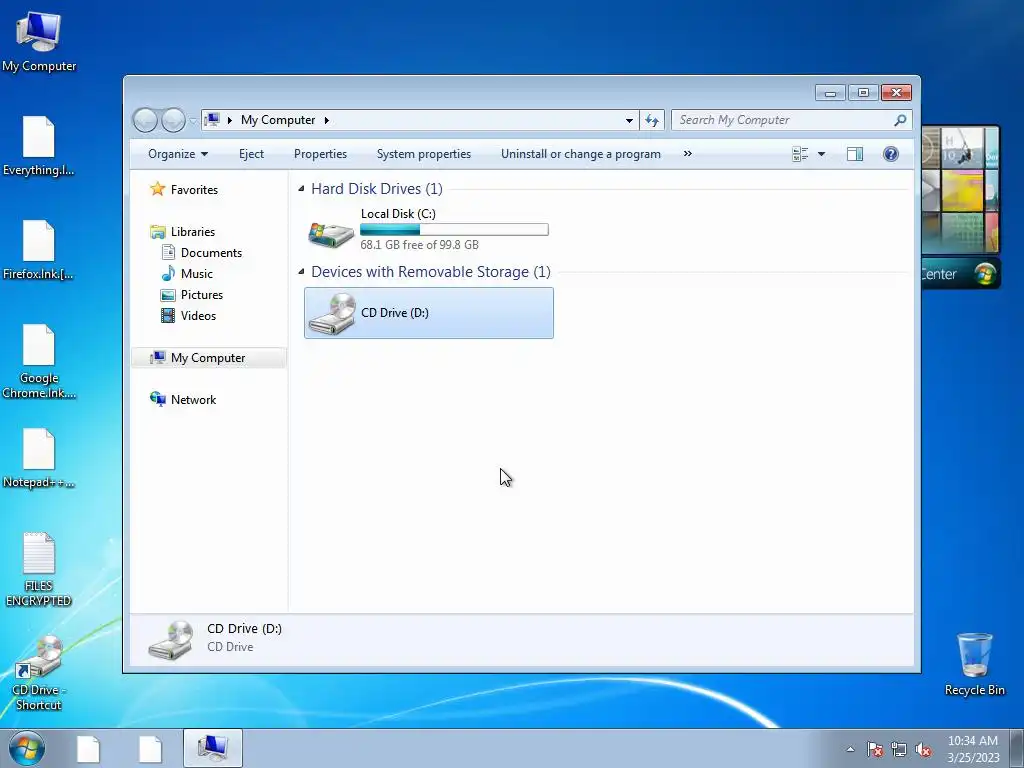Open Videos library
This screenshot has height=768, width=1024.
189,315
